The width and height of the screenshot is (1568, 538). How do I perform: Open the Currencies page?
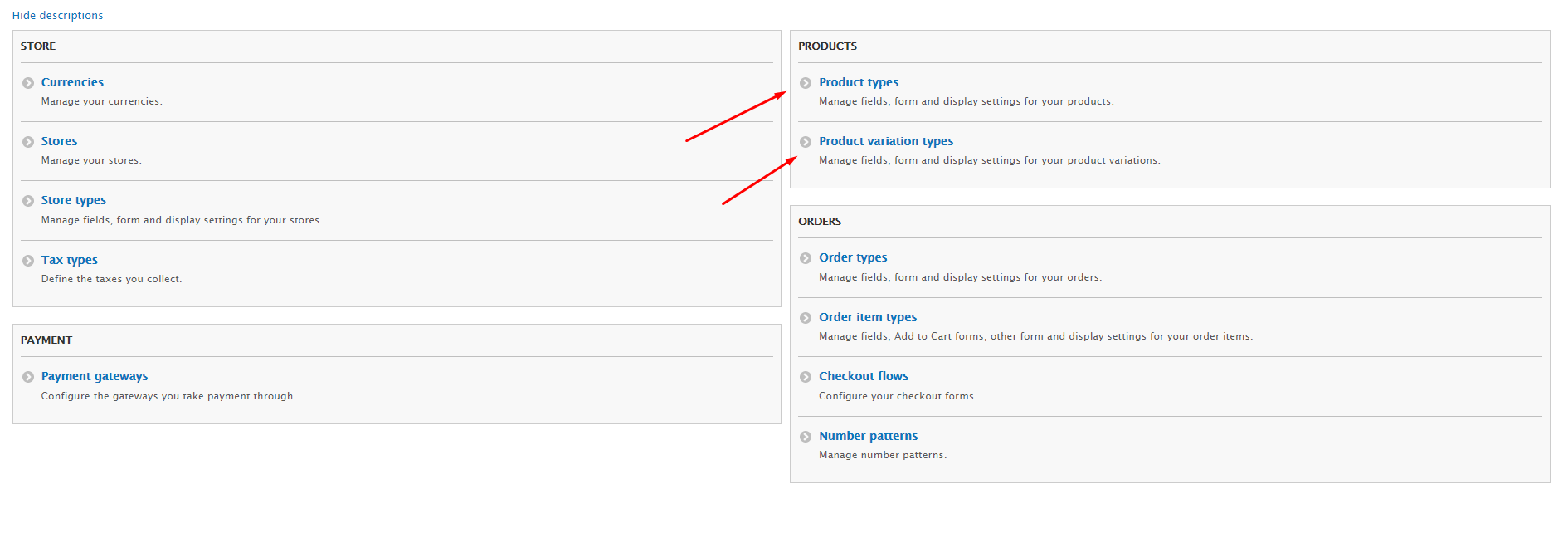point(72,82)
